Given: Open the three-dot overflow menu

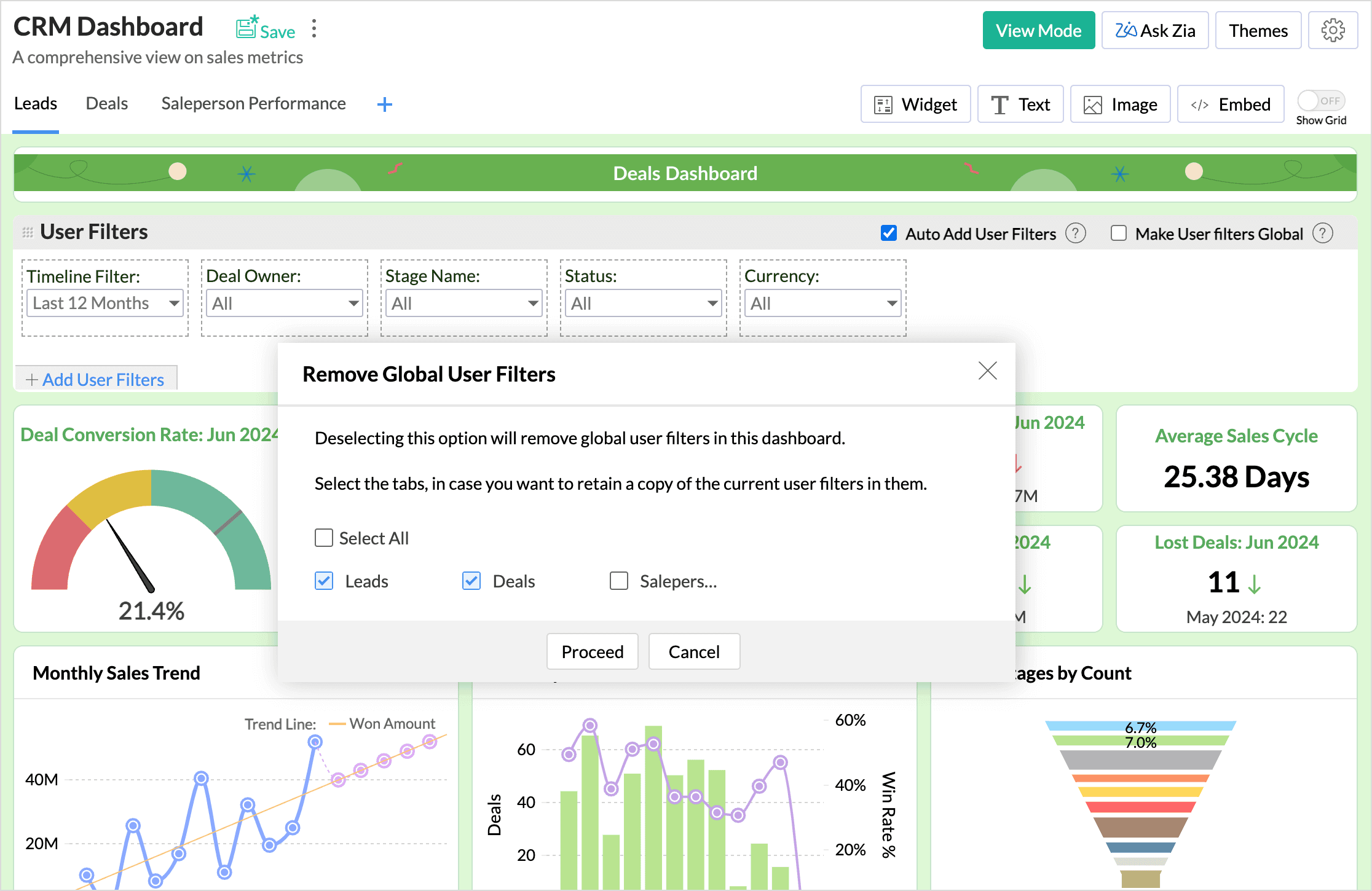Looking at the screenshot, I should (x=314, y=28).
